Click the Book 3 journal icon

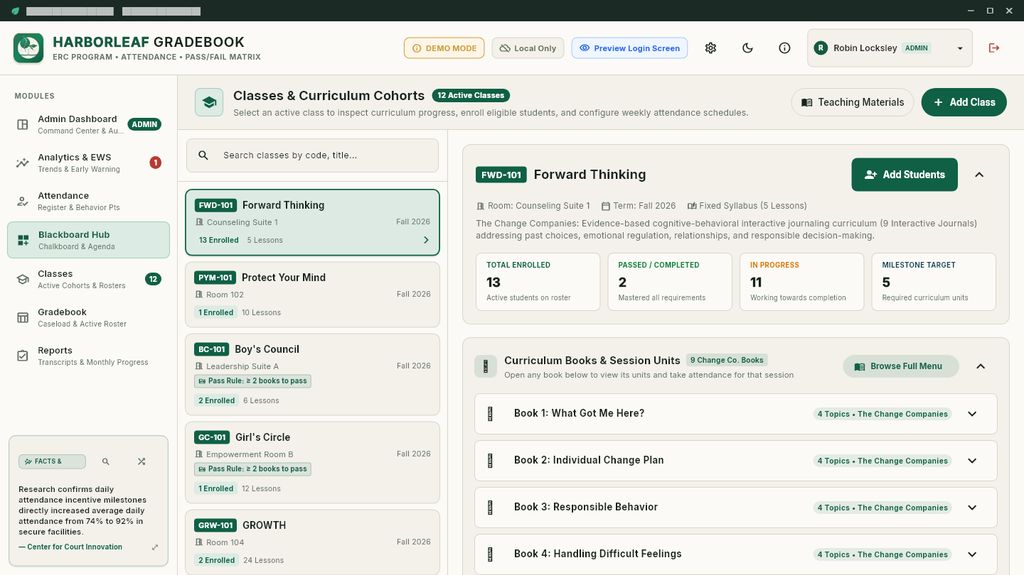click(x=490, y=507)
